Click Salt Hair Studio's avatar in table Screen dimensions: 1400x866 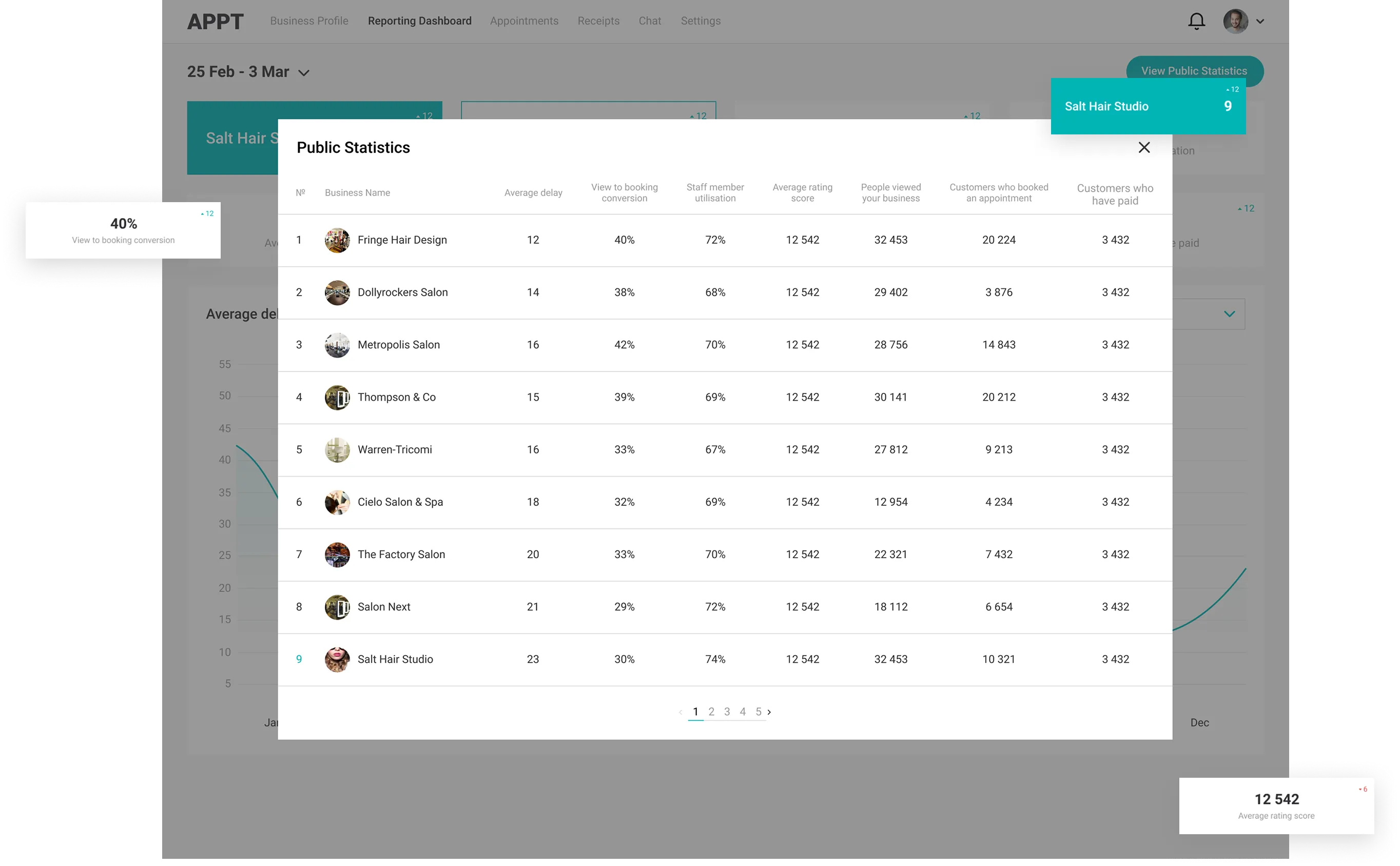click(x=337, y=659)
